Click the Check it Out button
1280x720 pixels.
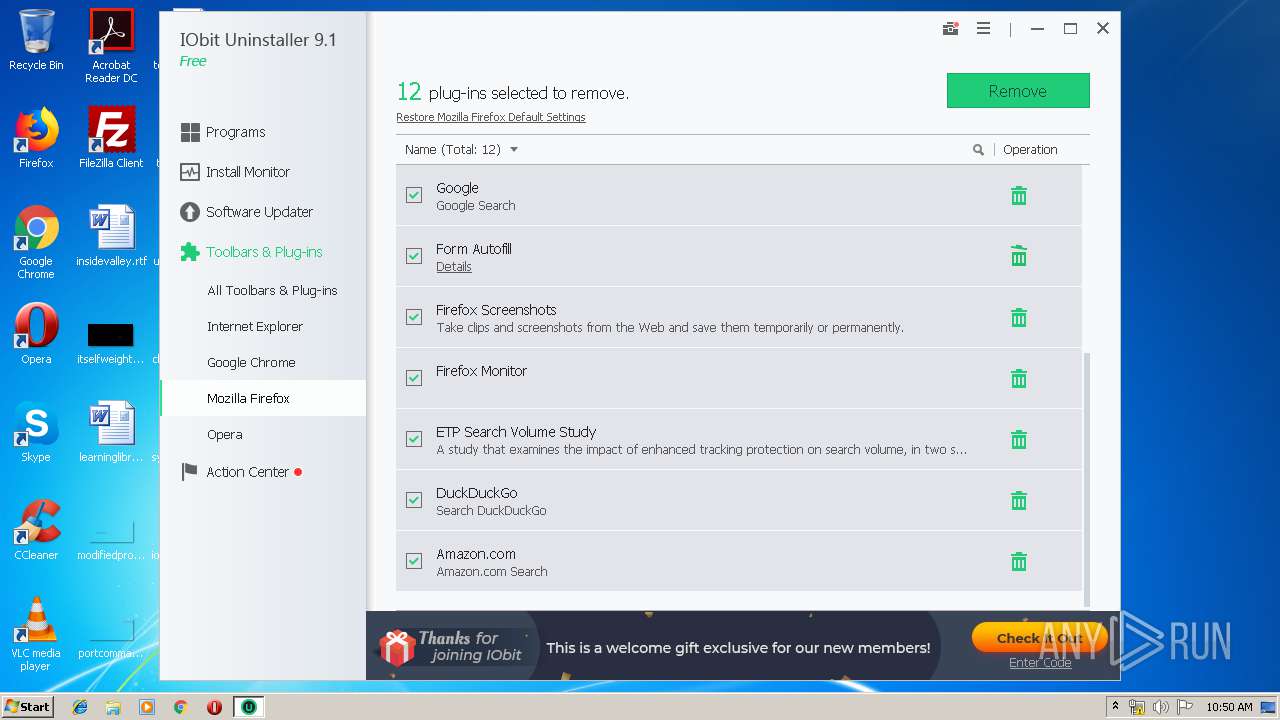click(1039, 638)
